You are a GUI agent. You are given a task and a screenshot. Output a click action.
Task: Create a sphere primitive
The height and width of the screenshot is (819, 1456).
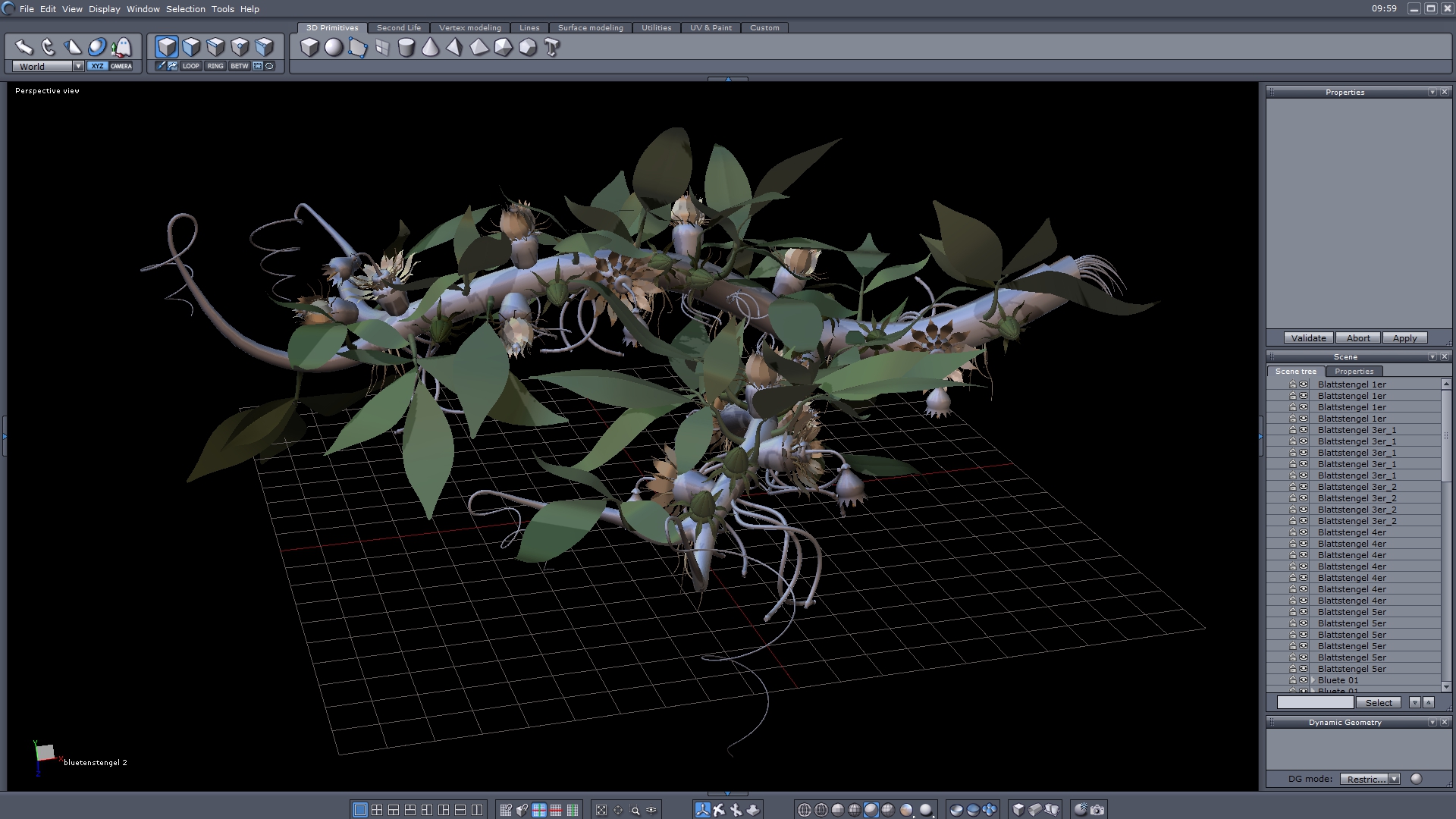(334, 48)
